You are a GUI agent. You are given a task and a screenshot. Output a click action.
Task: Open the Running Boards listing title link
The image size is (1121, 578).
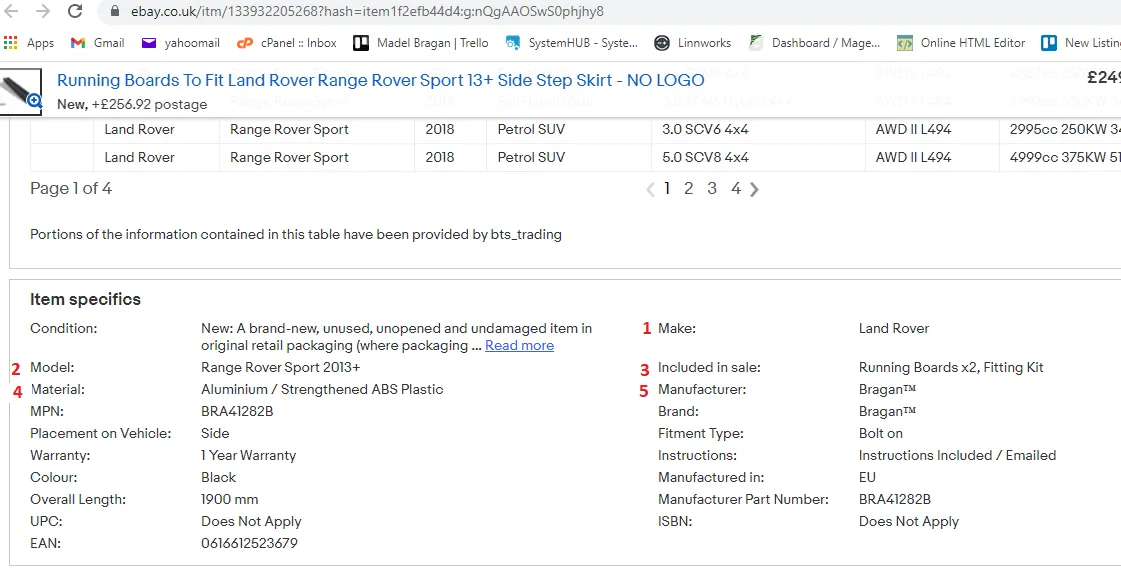[380, 80]
